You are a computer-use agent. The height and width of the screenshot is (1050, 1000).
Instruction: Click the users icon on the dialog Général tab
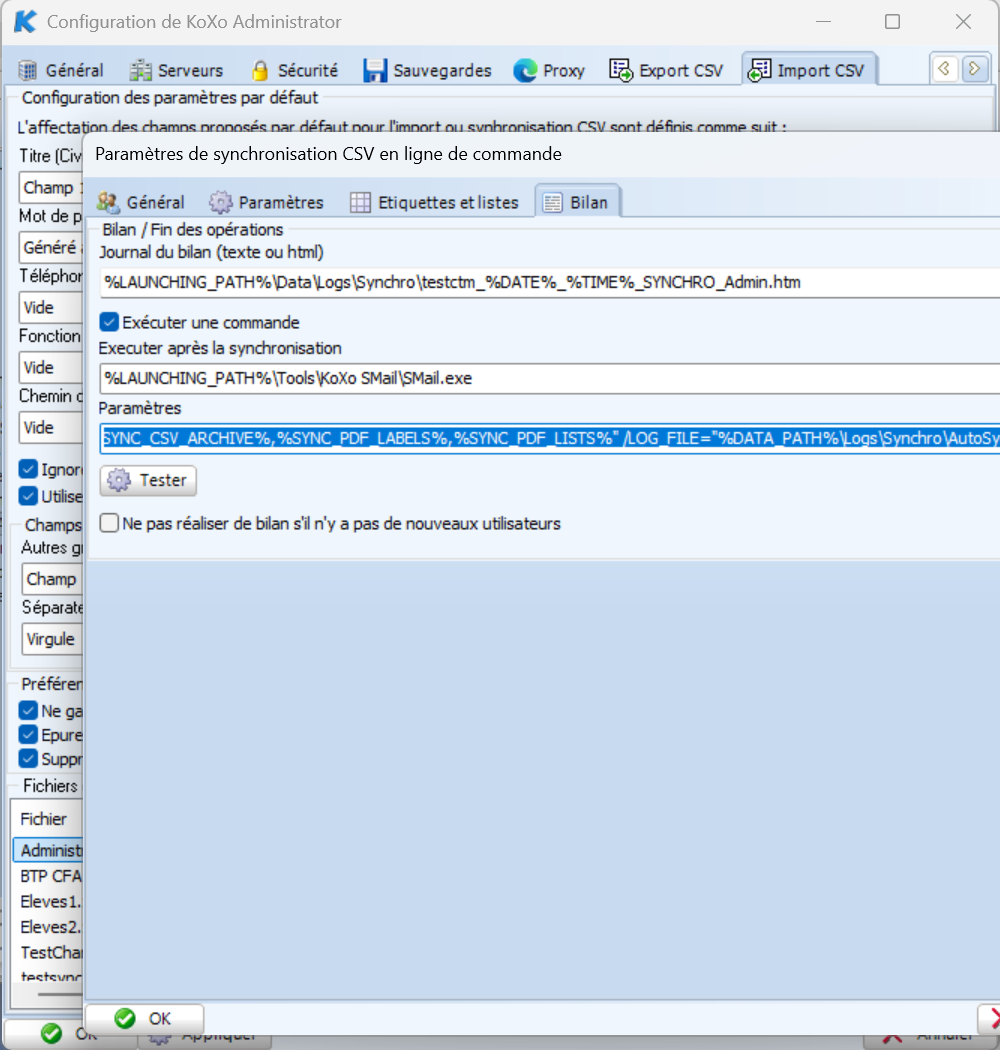click(x=108, y=202)
